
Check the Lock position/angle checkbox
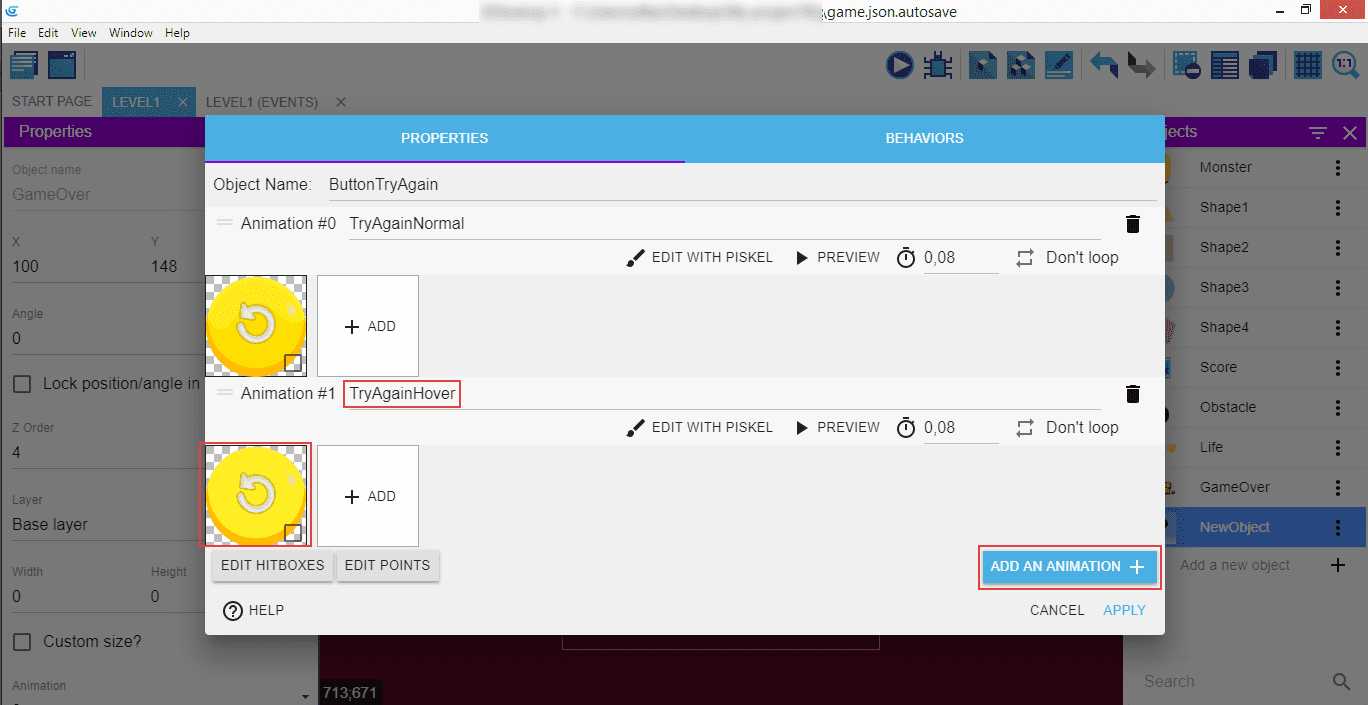point(21,384)
